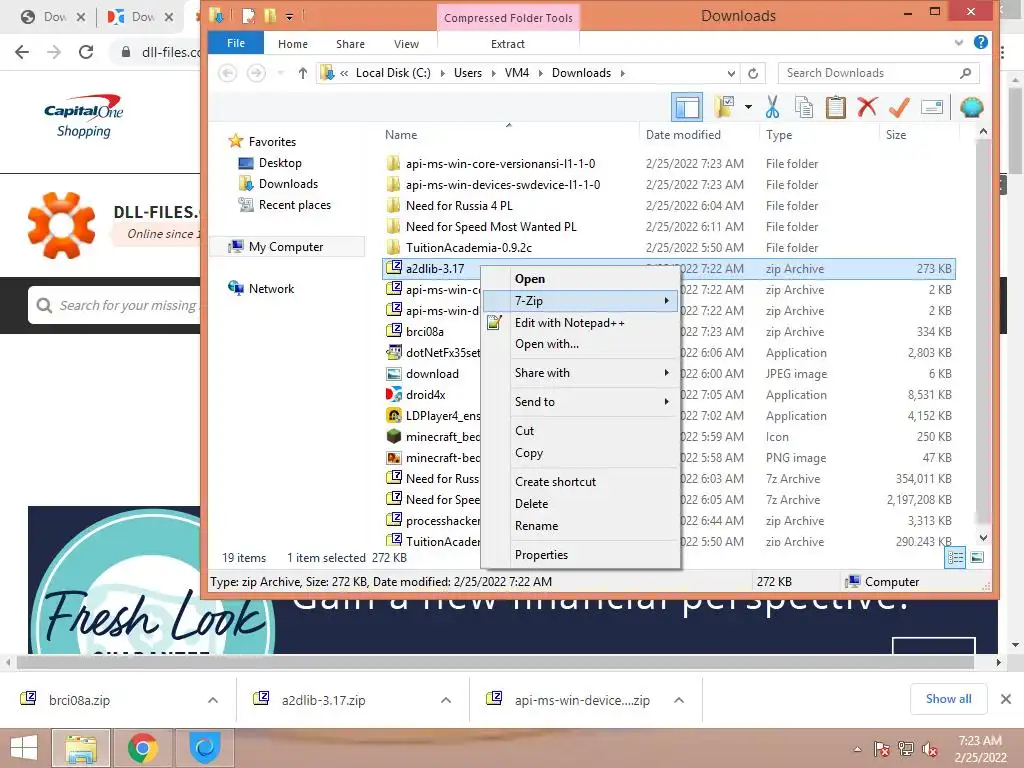Open the address bar history dropdown
This screenshot has width=1024, height=768.
pyautogui.click(x=731, y=73)
